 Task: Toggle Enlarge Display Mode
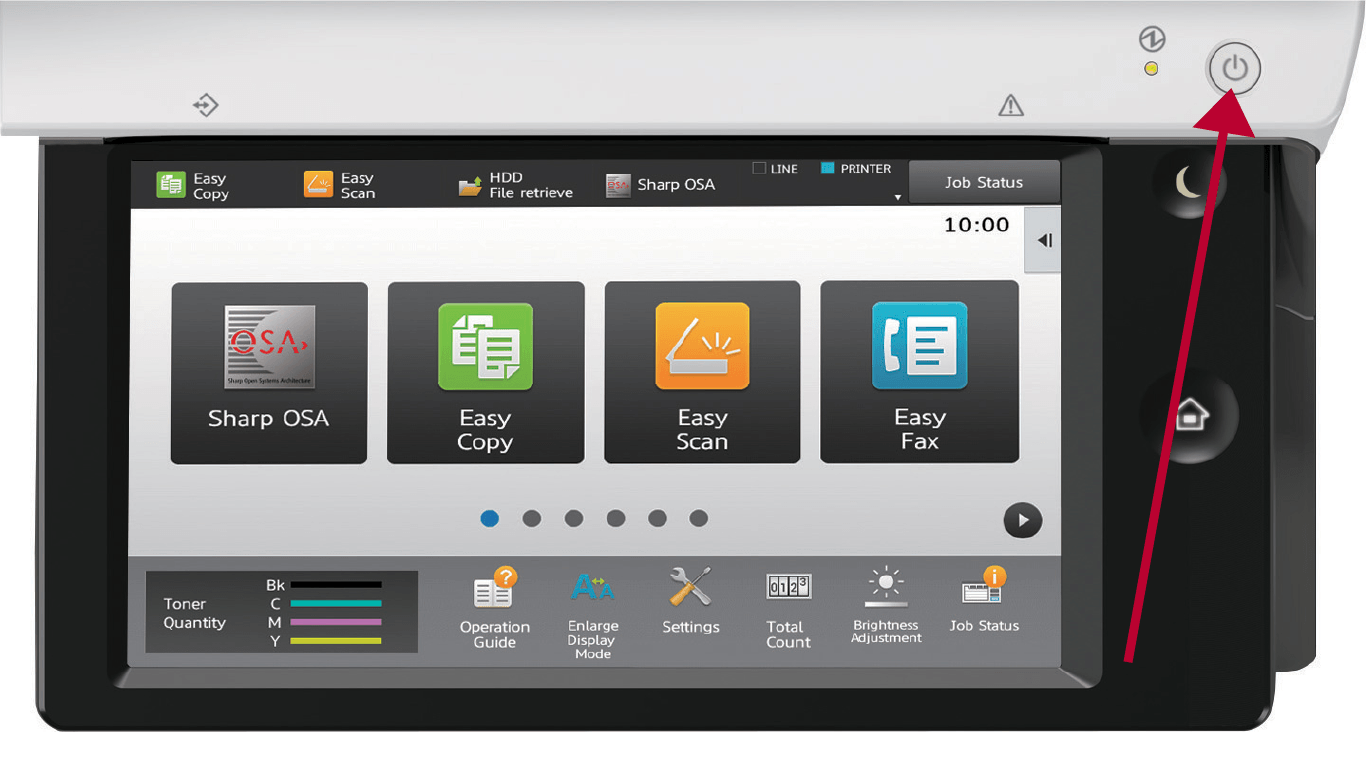pos(593,614)
